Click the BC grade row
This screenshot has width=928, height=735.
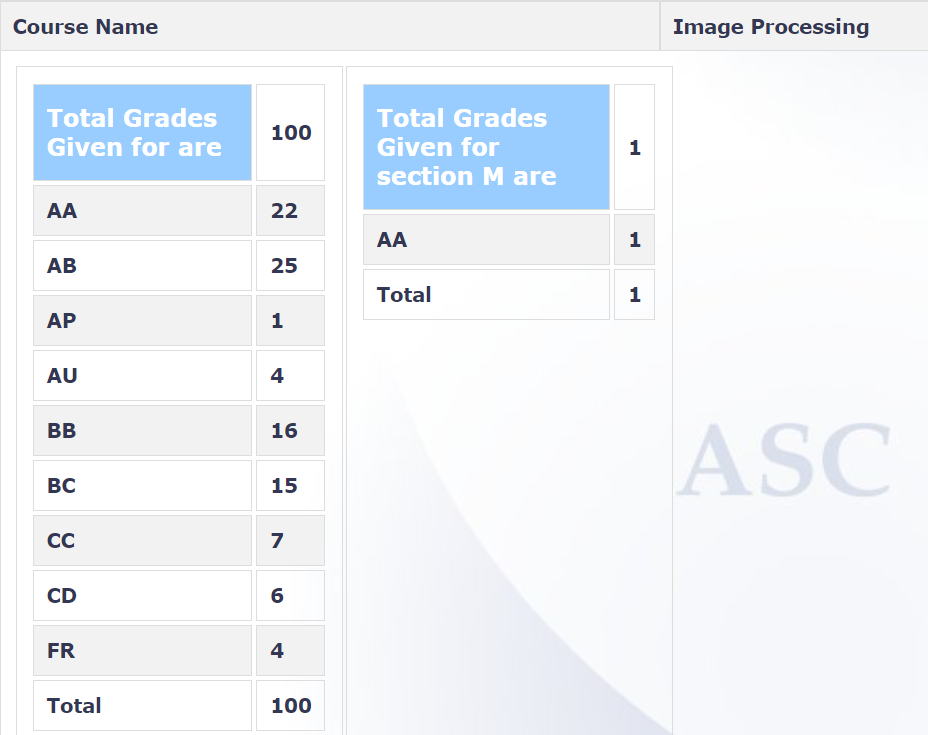[x=142, y=485]
